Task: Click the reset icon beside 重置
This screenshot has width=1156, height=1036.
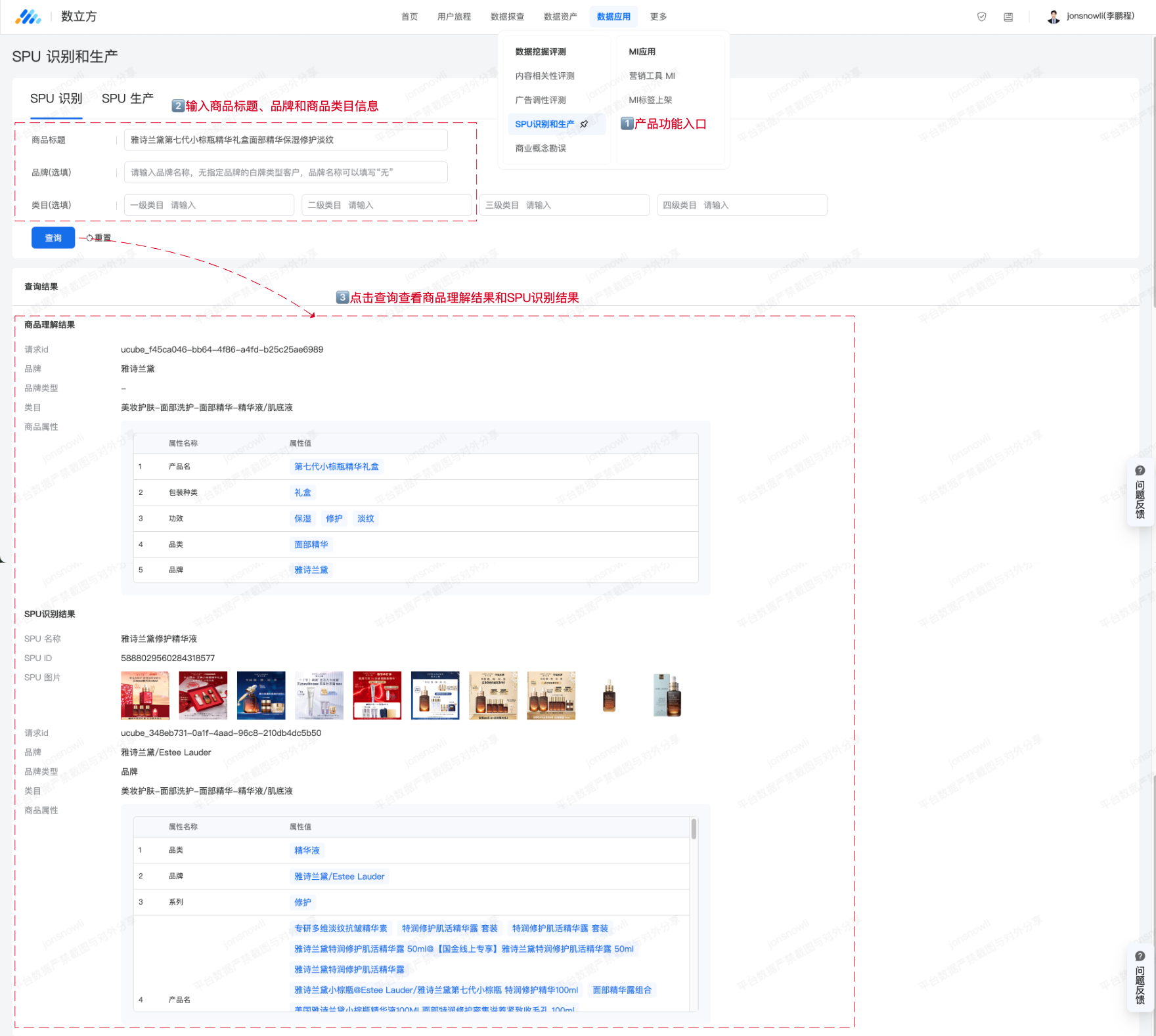Action: 90,238
